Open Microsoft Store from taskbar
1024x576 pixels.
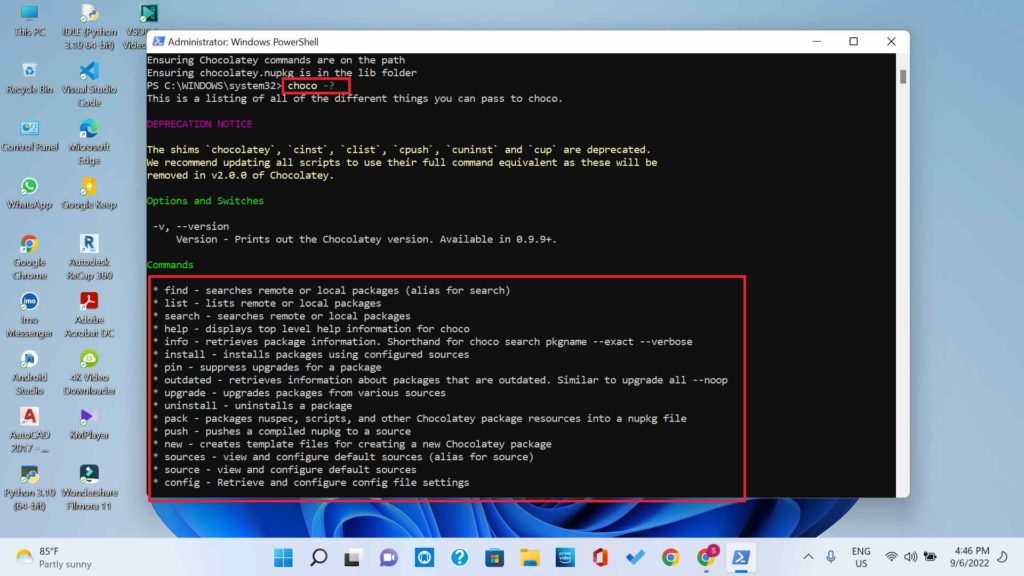494,557
